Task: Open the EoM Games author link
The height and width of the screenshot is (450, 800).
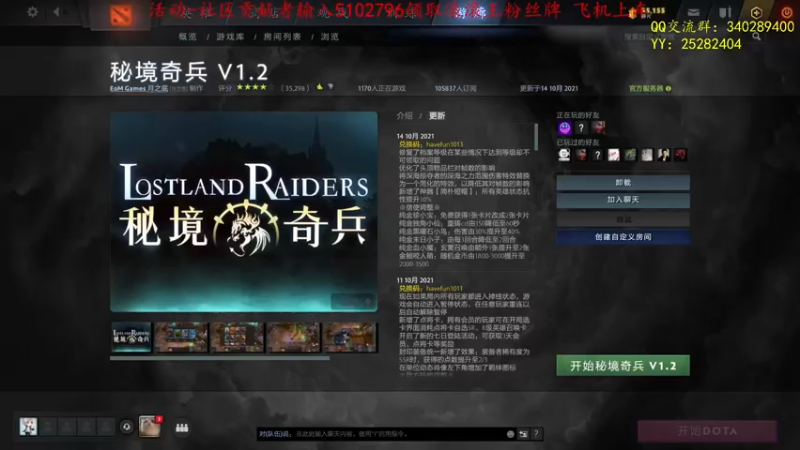Action: point(139,88)
